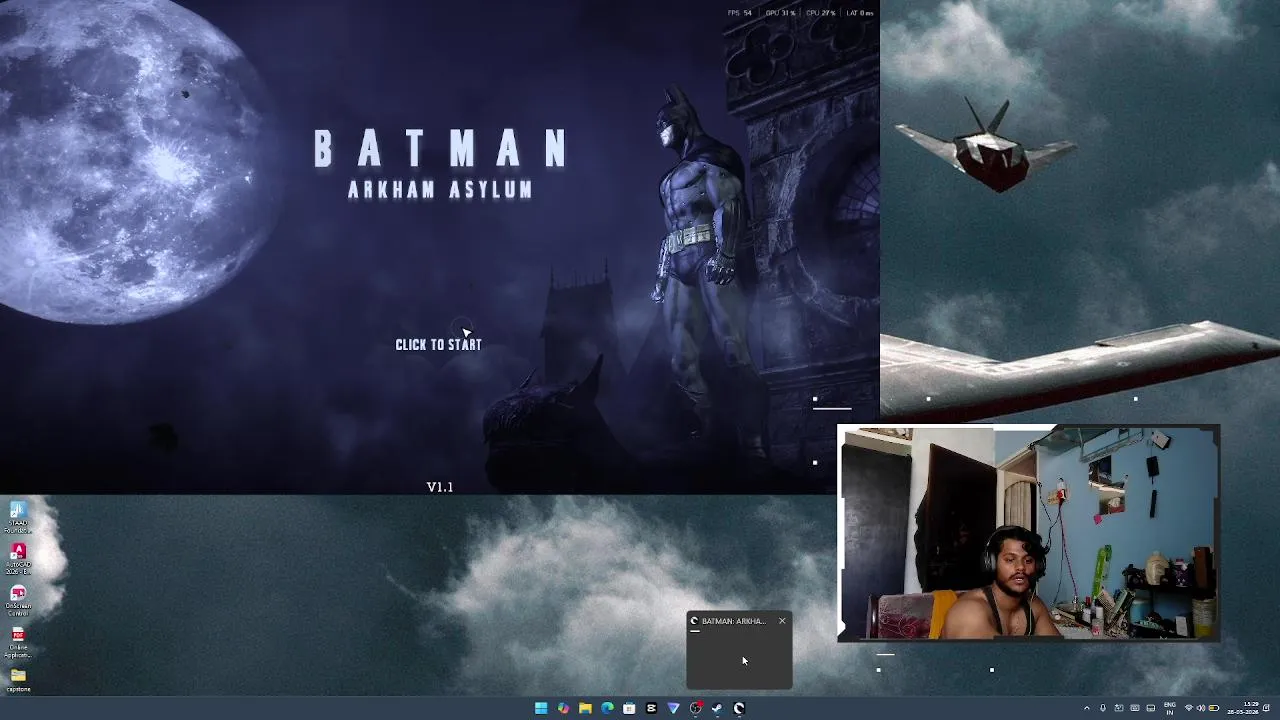This screenshot has height=720, width=1280.
Task: Close the BATMAN: ARKHA... taskbar preview
Action: (782, 621)
